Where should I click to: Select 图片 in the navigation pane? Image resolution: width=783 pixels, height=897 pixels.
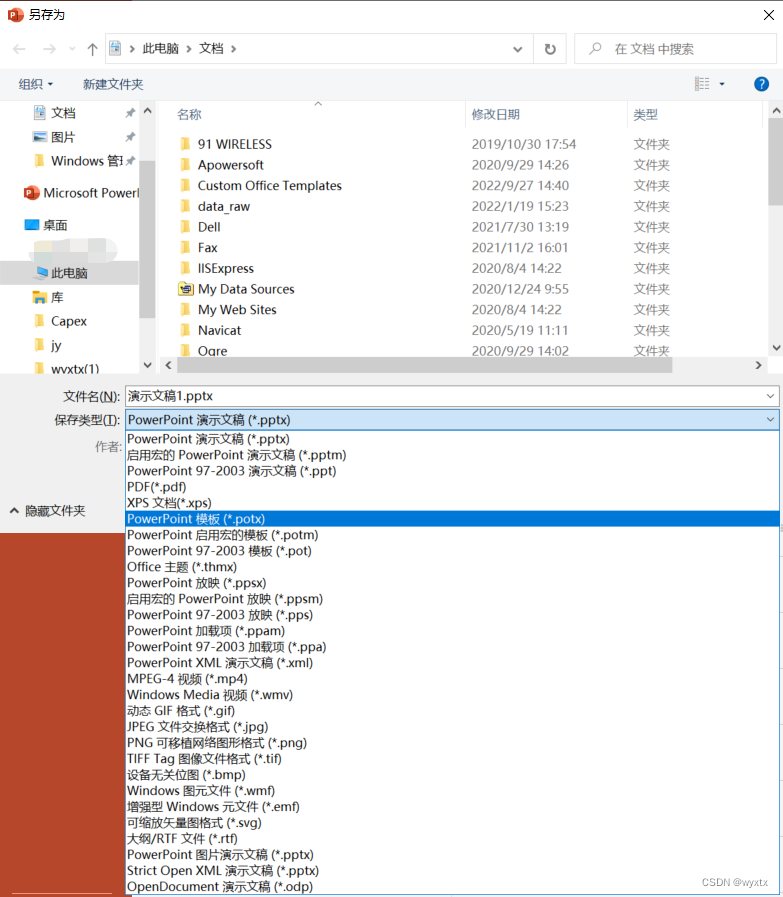(x=63, y=137)
